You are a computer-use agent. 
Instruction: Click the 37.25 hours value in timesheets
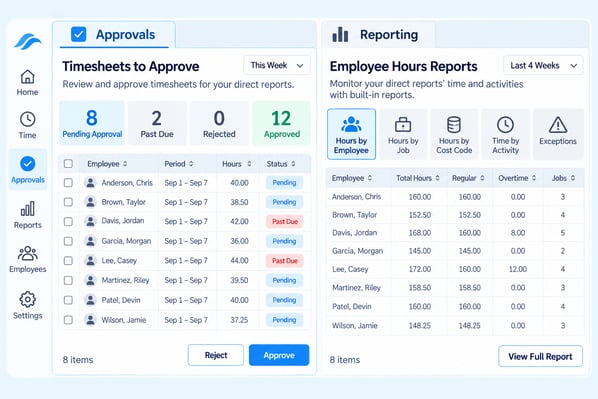239,320
